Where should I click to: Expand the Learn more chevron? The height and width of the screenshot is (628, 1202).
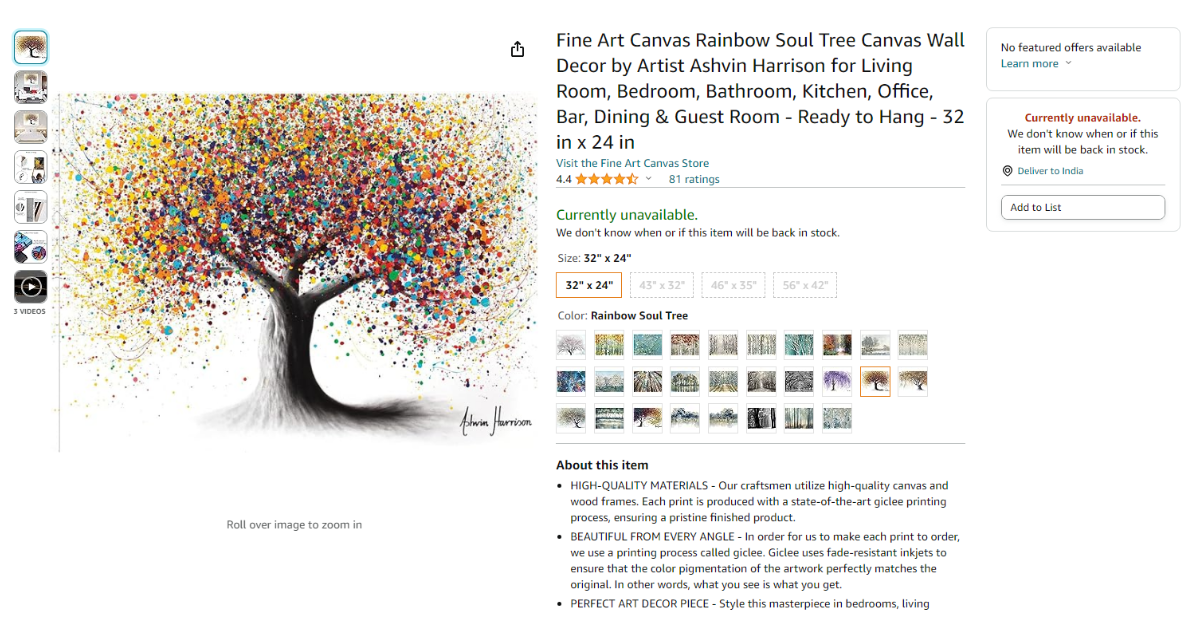click(1068, 64)
